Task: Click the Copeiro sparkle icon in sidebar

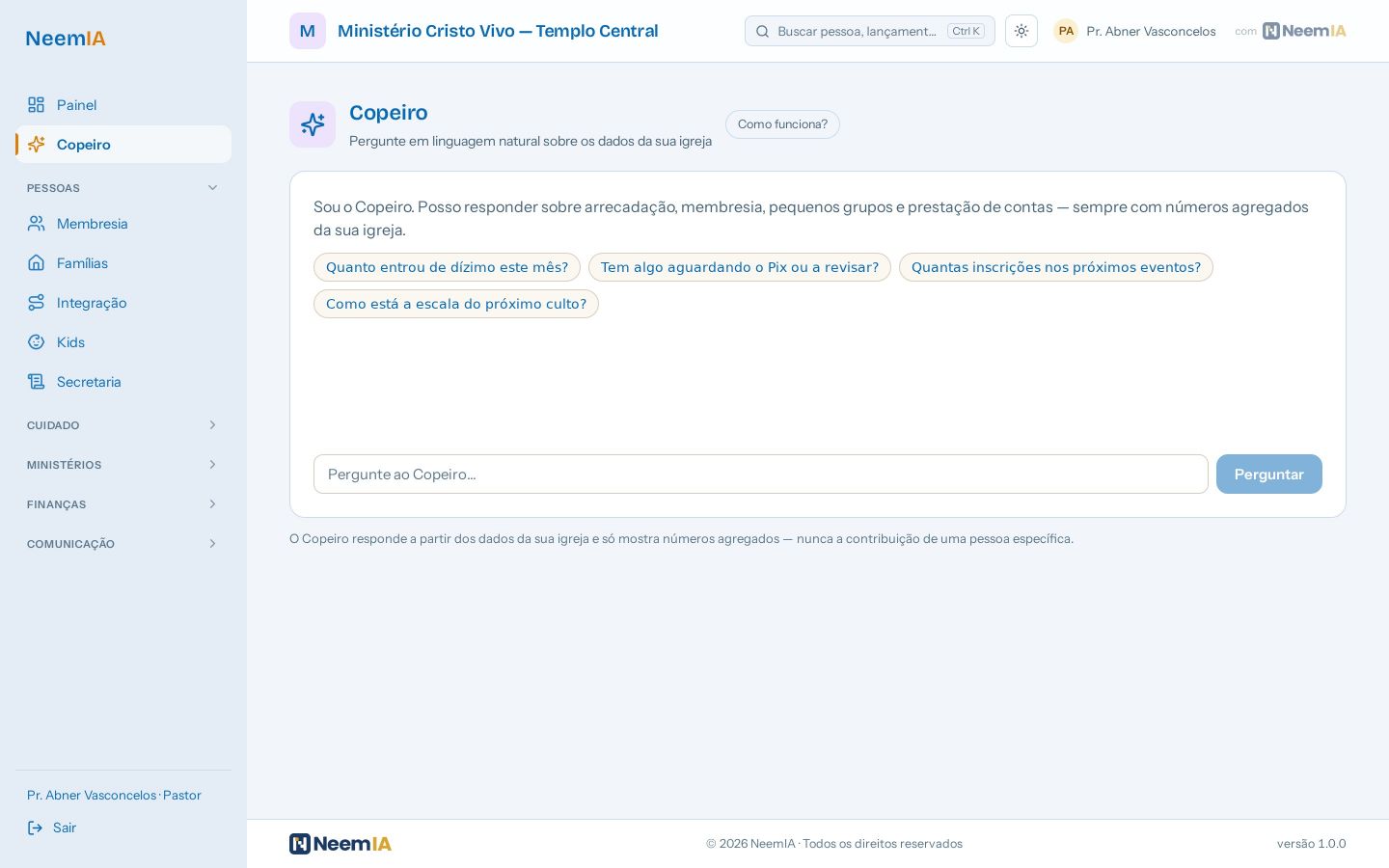Action: [36, 145]
